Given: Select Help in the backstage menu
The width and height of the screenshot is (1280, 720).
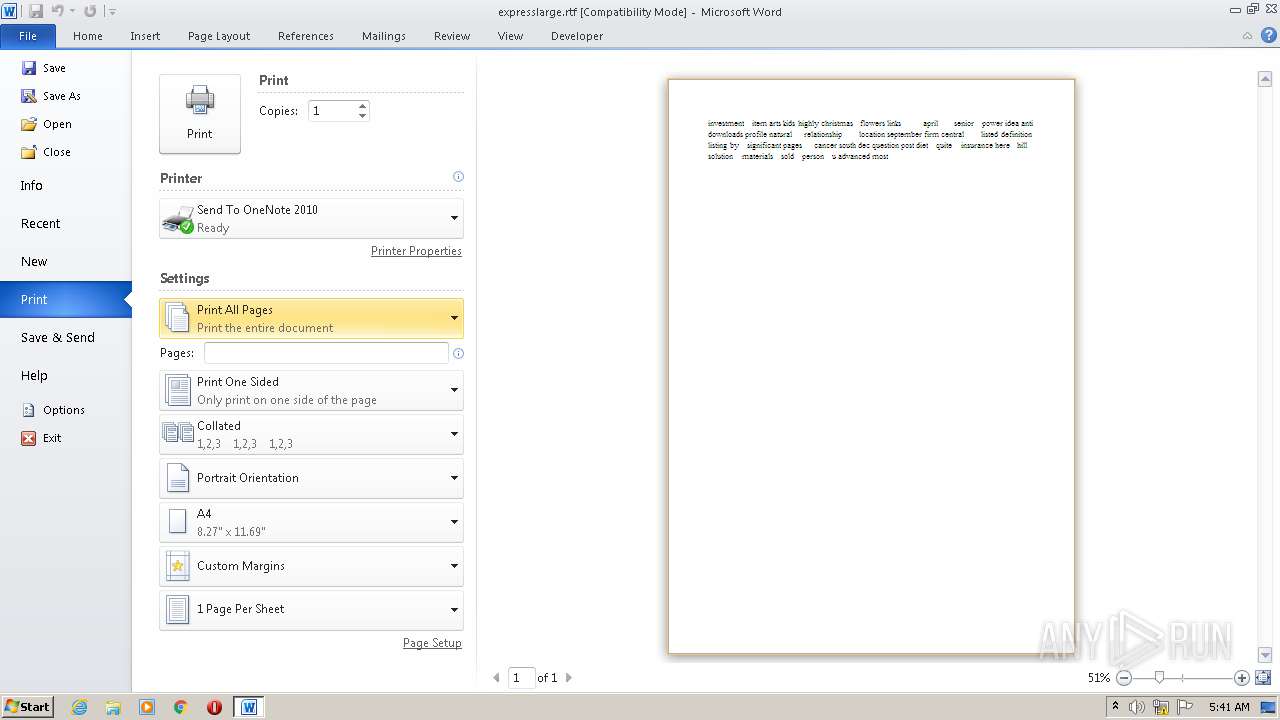Looking at the screenshot, I should point(65,376).
